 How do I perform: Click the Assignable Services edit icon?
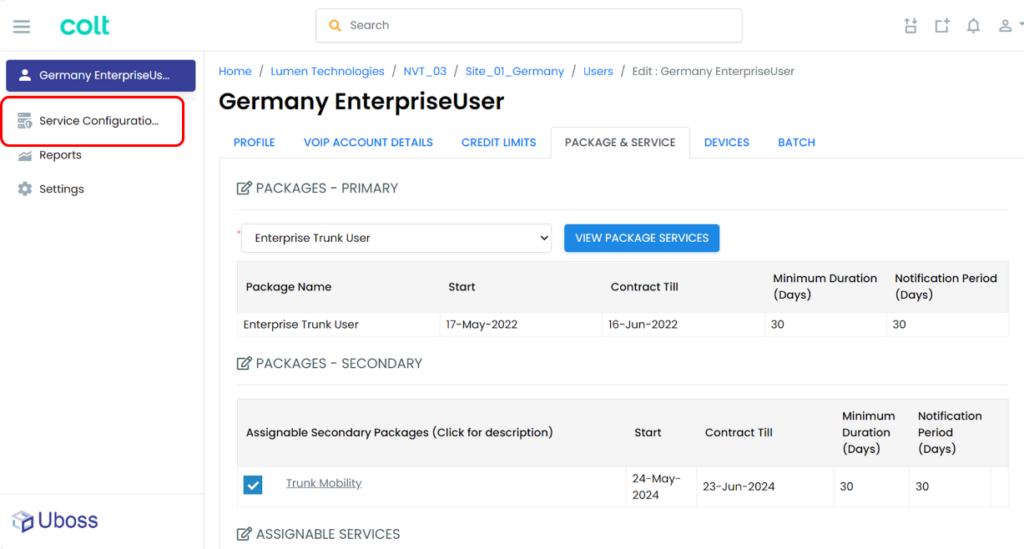[x=244, y=534]
